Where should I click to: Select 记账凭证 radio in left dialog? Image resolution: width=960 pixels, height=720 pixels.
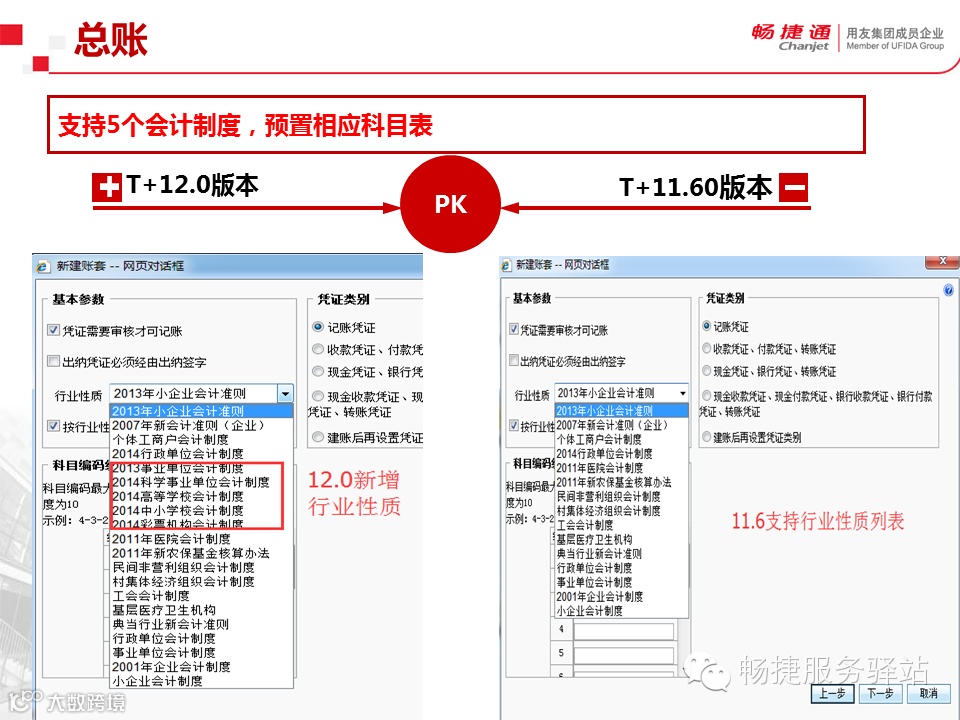pyautogui.click(x=318, y=327)
